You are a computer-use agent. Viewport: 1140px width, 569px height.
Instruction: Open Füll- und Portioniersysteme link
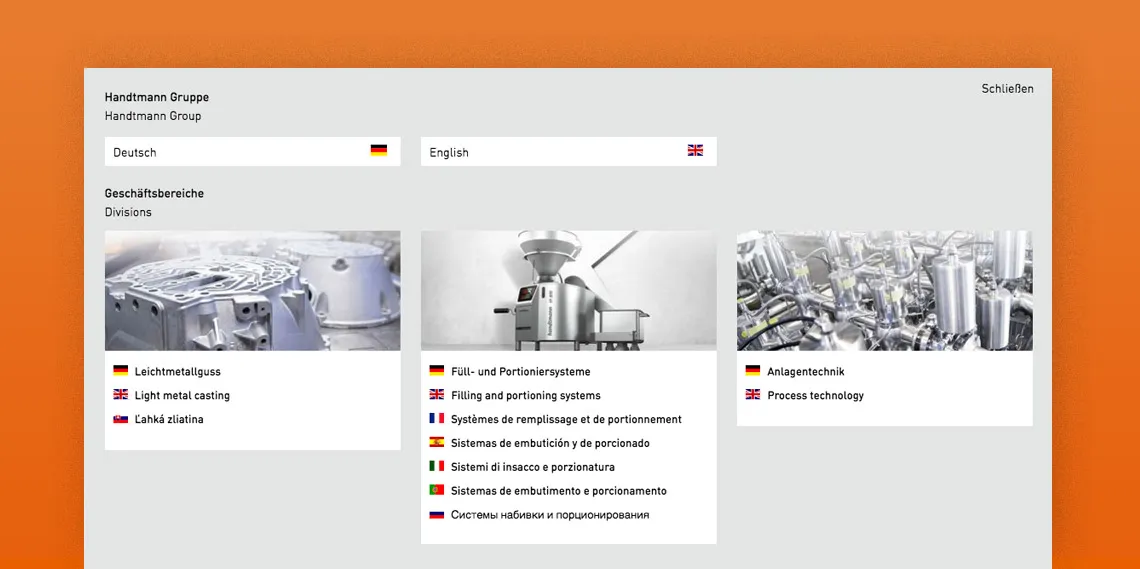[x=521, y=371]
